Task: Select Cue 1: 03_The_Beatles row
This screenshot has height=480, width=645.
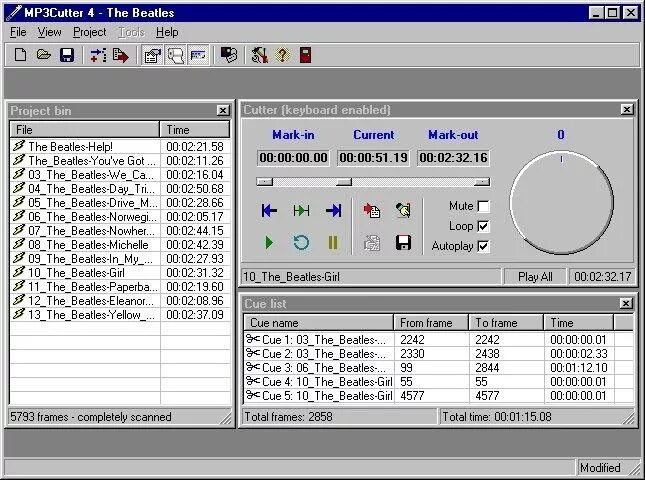Action: (x=438, y=340)
